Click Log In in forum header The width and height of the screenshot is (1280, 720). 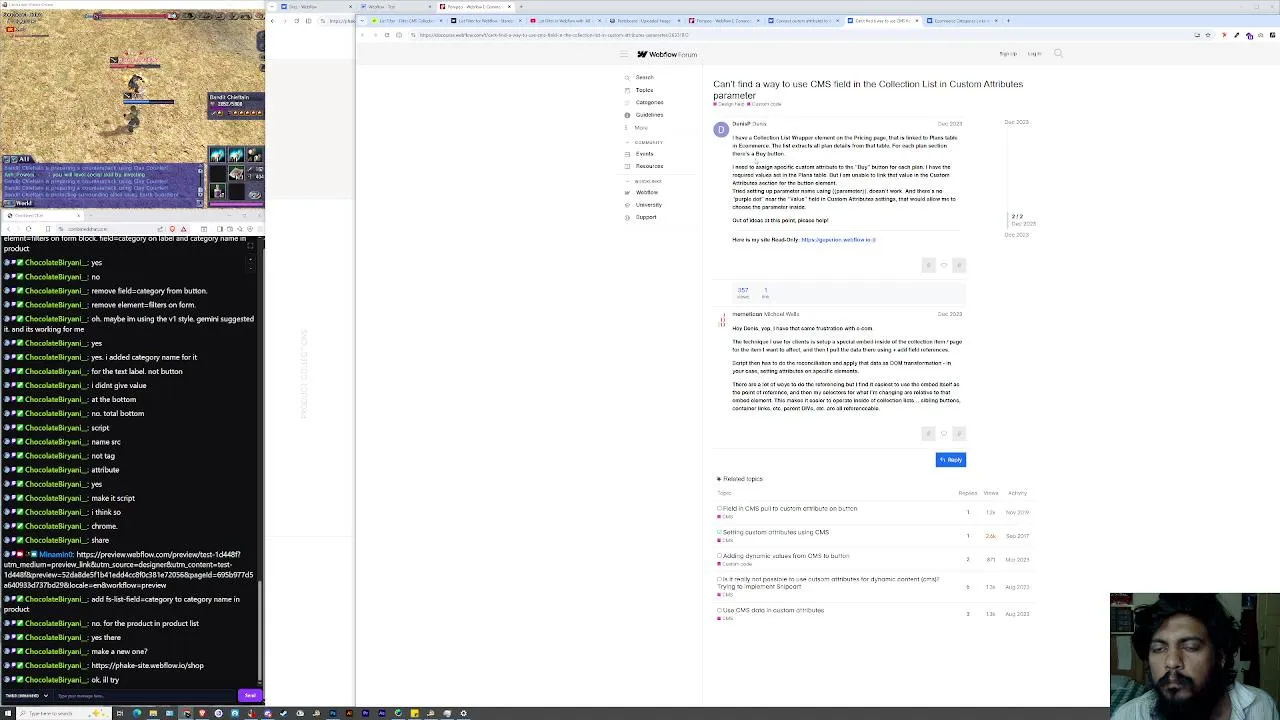pos(1034,54)
